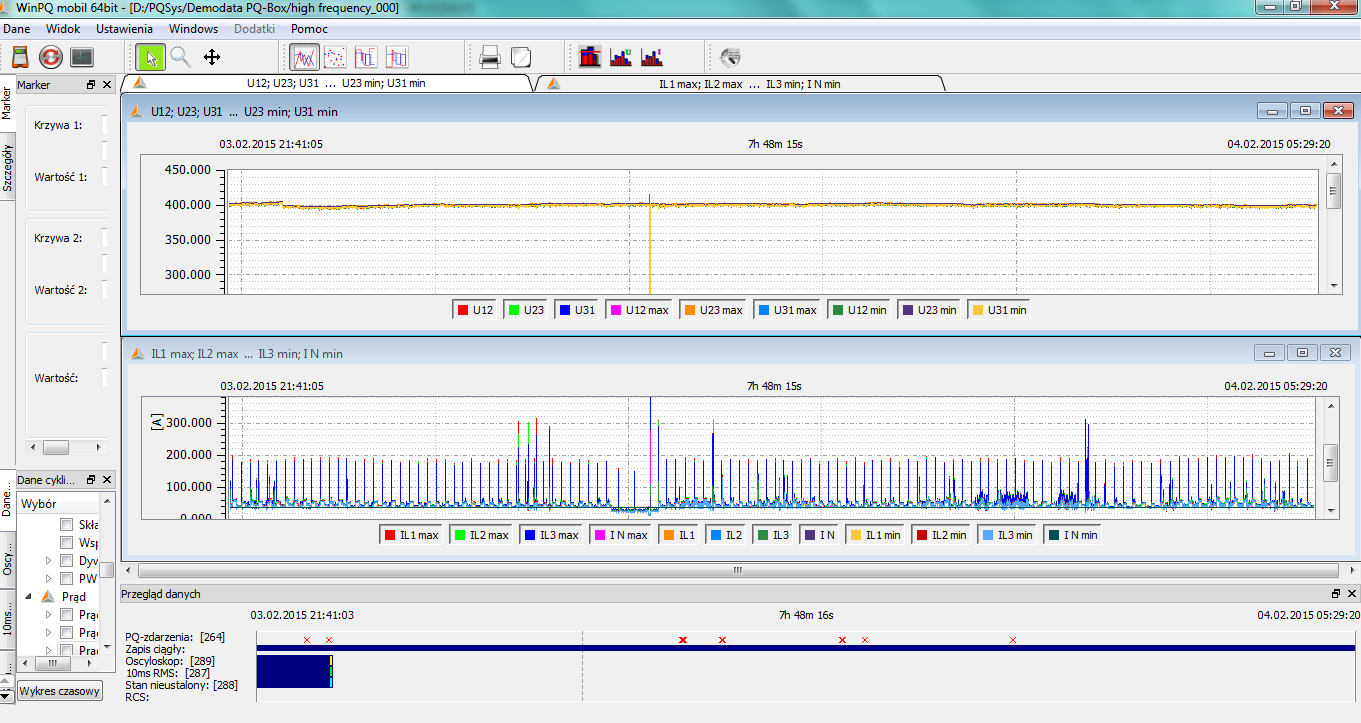Select the four-arrow pan tool

[x=212, y=57]
